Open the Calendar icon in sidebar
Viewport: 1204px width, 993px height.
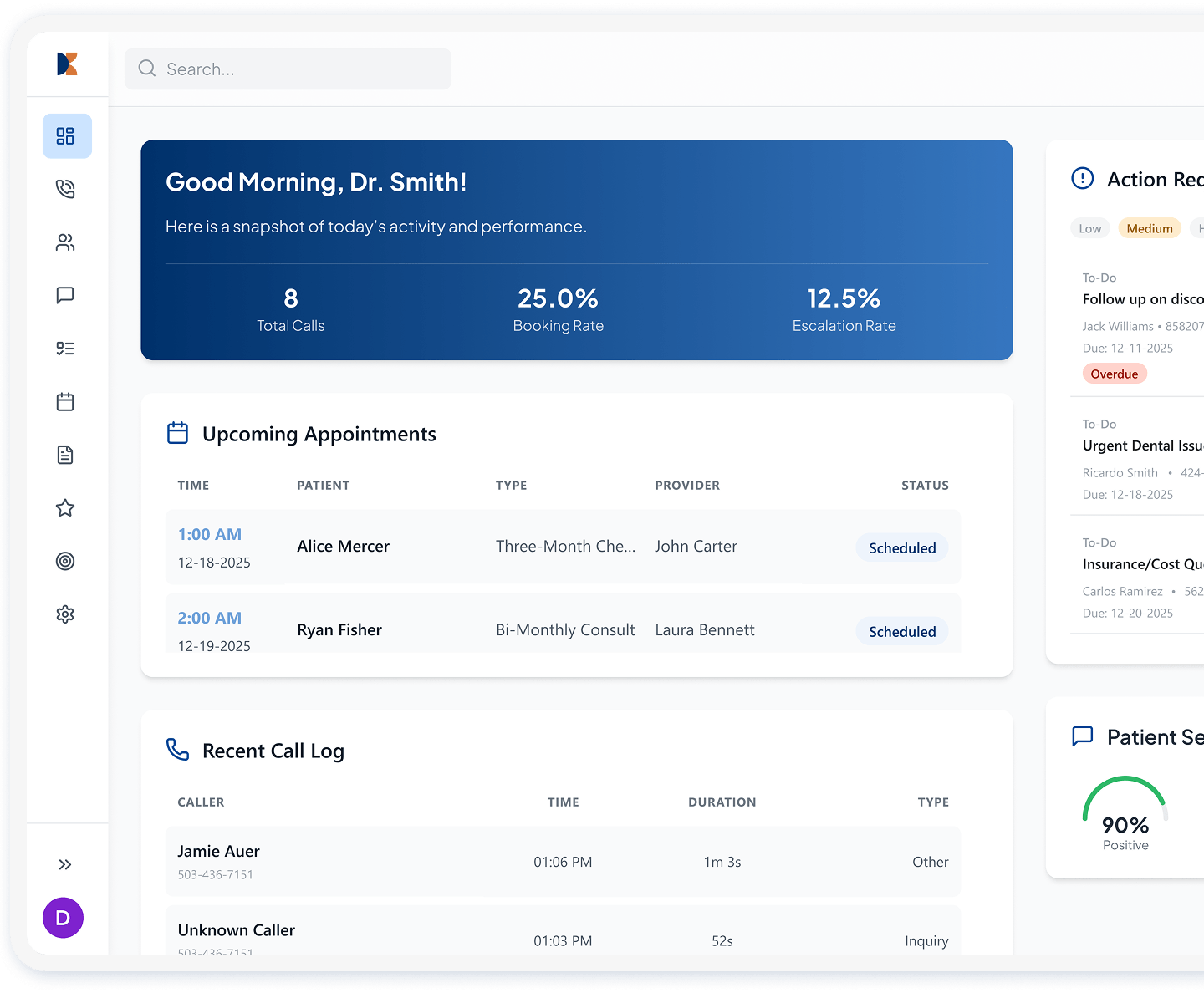tap(65, 401)
